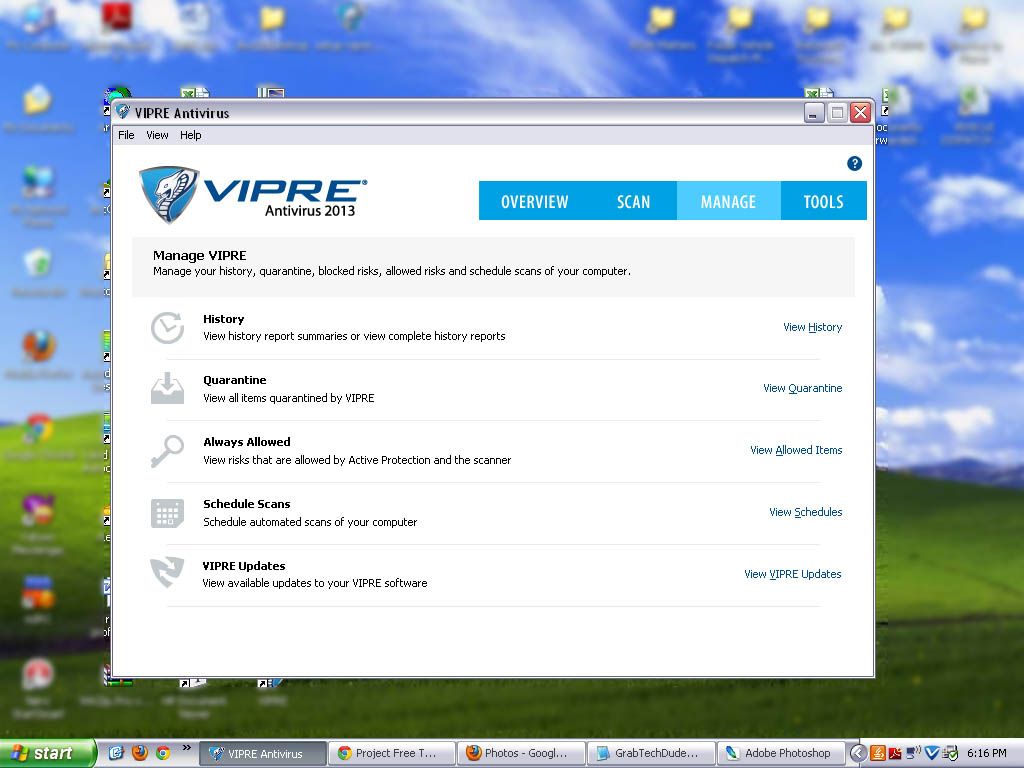Click the Show Desktop quick launch icon
Viewport: 1024px width, 768px height.
(116, 753)
